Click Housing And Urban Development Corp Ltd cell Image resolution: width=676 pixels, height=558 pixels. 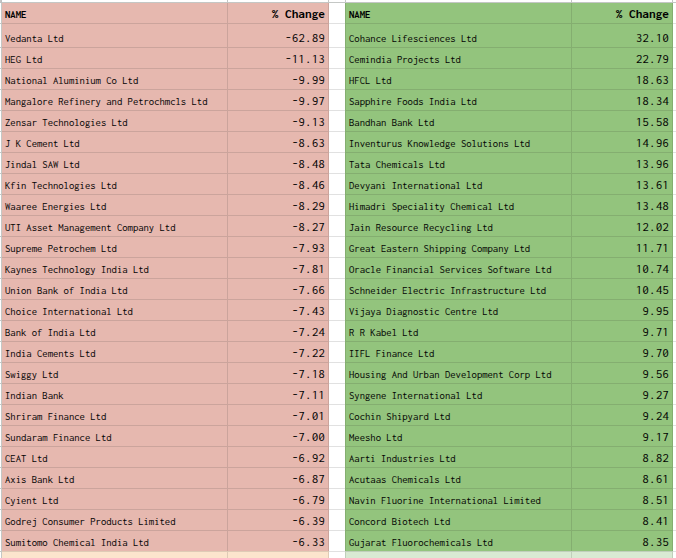[458, 374]
